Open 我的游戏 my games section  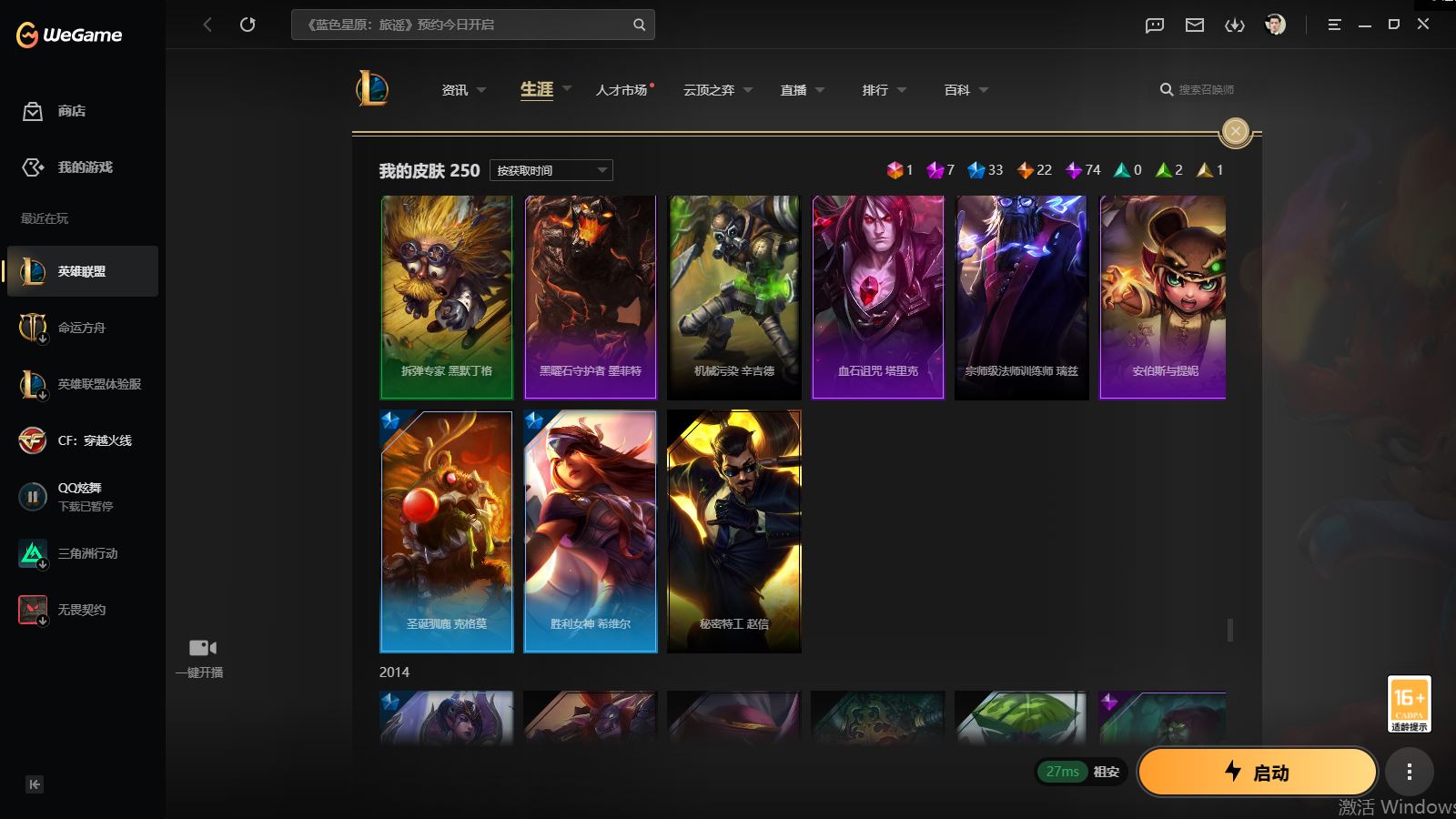pyautogui.click(x=67, y=167)
